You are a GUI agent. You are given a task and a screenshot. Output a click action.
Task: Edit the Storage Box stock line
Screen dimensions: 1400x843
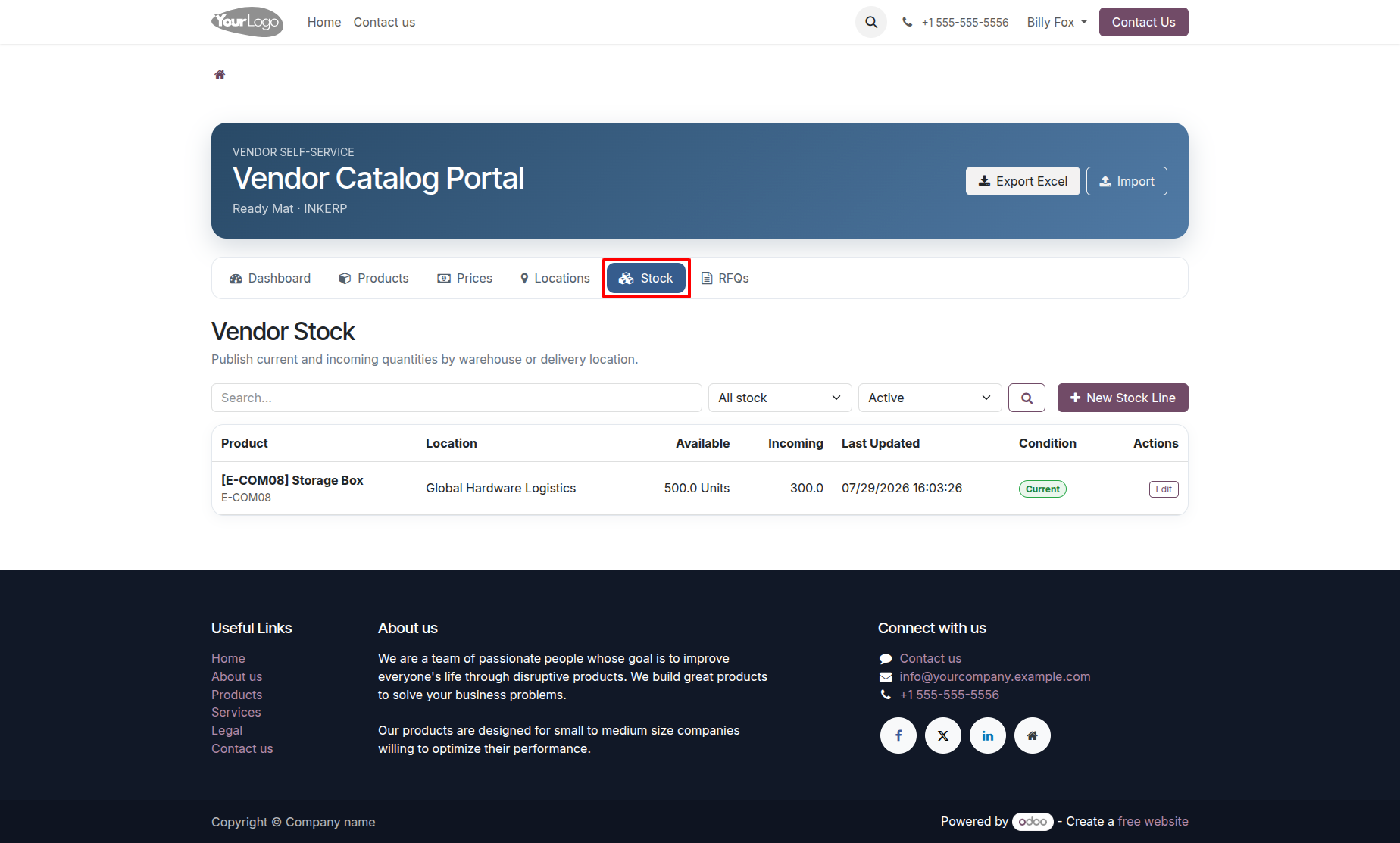pyautogui.click(x=1164, y=489)
